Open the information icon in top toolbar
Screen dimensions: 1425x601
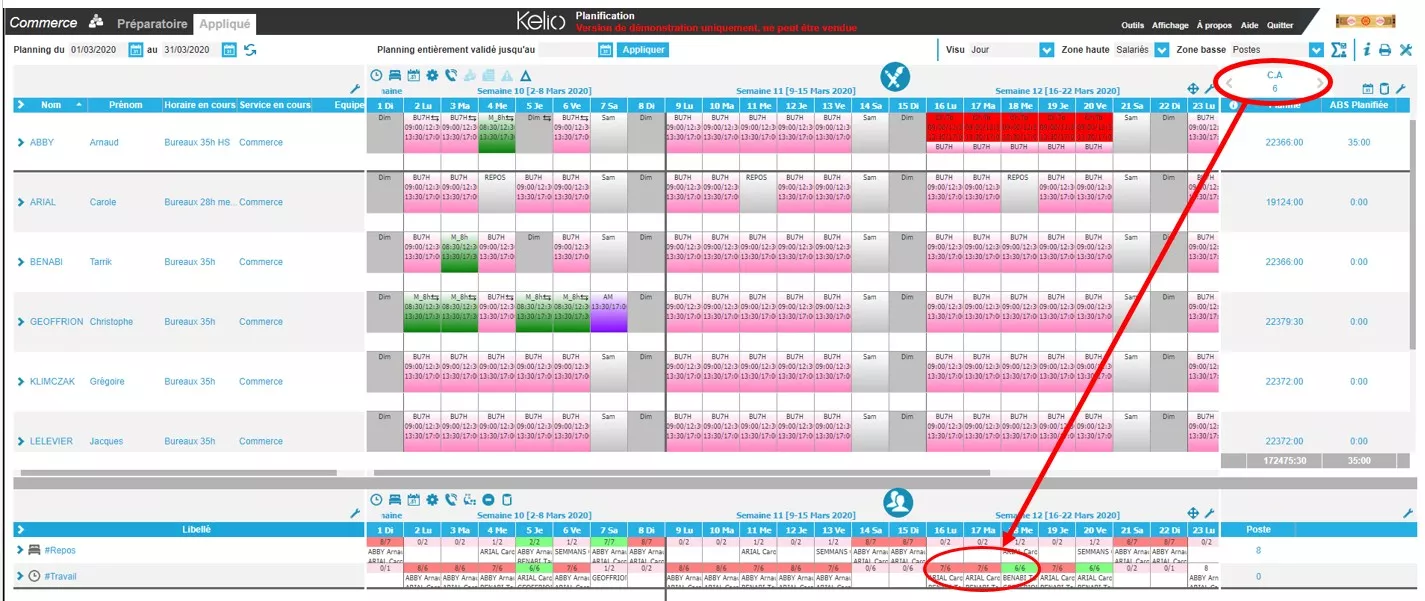(1366, 50)
